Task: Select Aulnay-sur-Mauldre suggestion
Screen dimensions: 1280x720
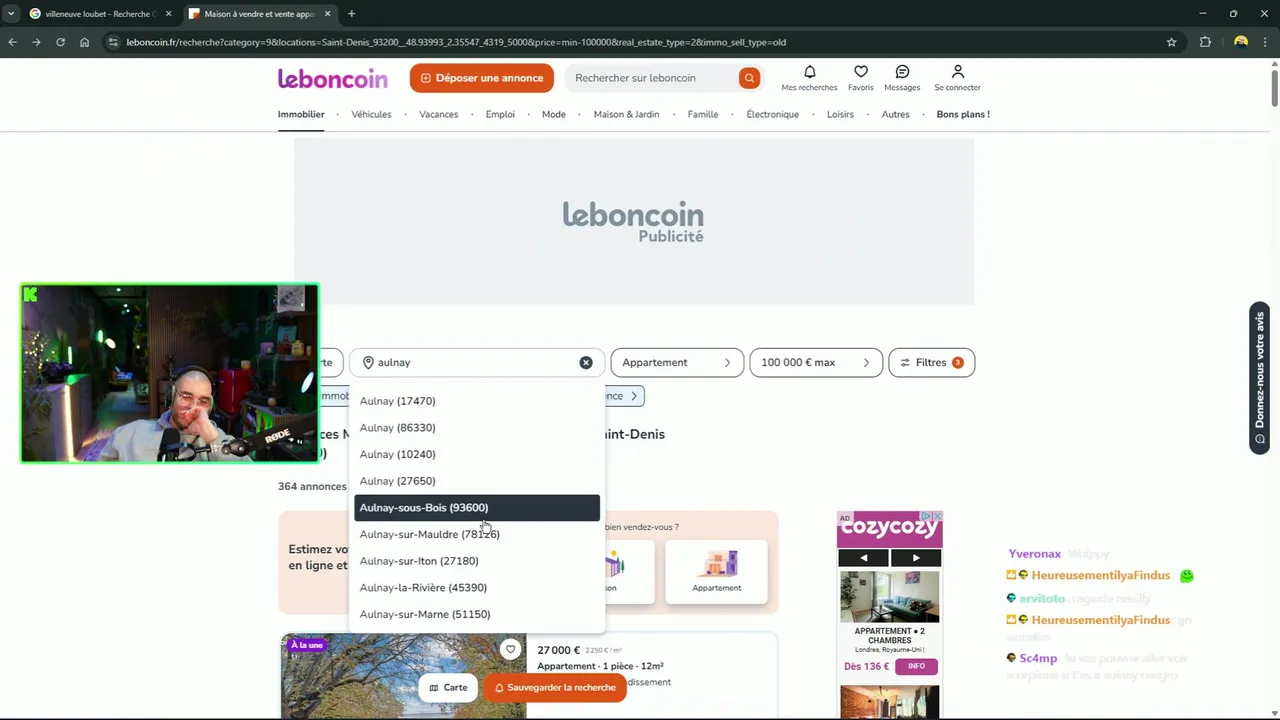Action: 477,534
